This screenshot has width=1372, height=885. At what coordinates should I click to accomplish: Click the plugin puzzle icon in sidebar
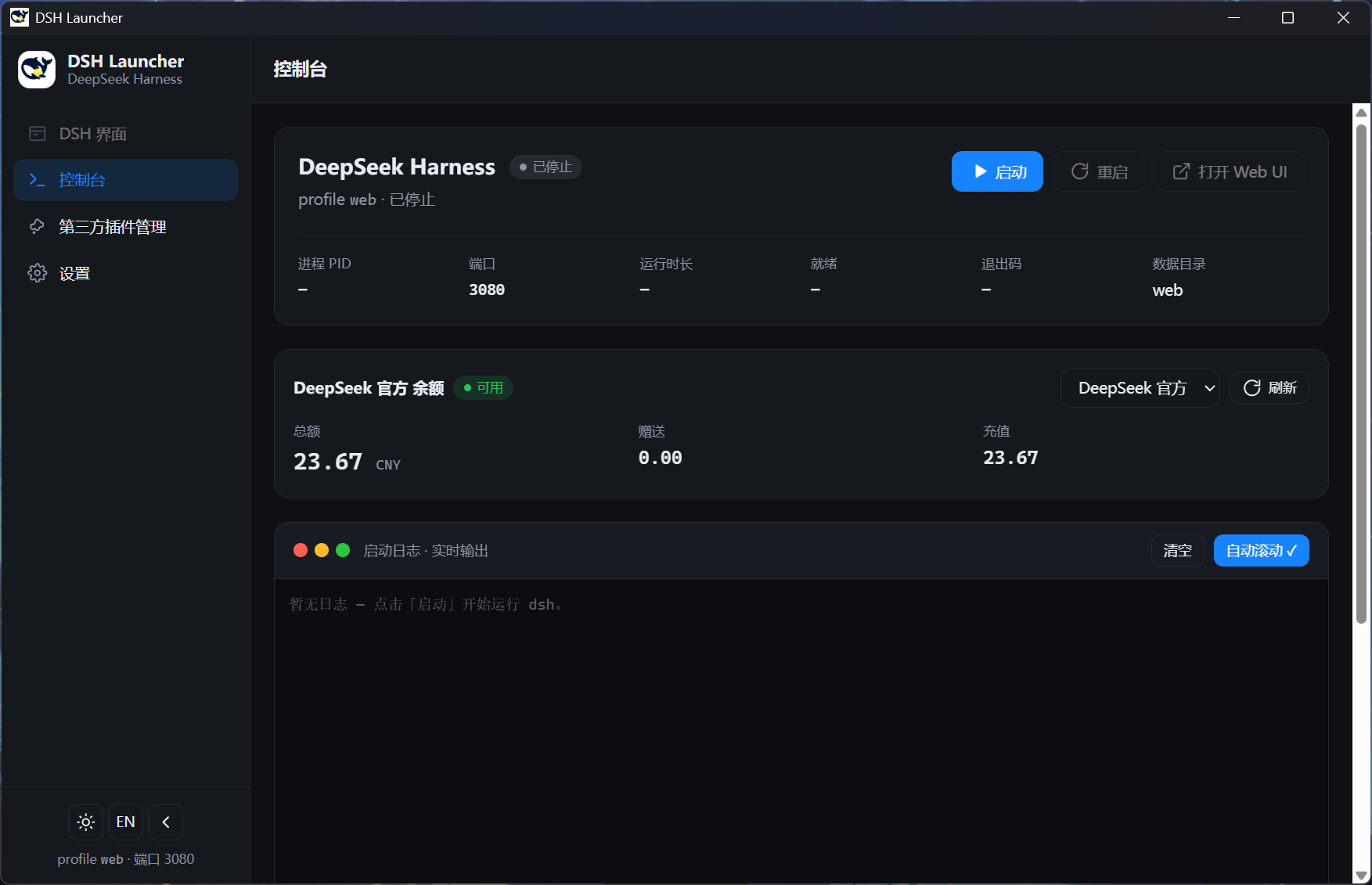37,227
